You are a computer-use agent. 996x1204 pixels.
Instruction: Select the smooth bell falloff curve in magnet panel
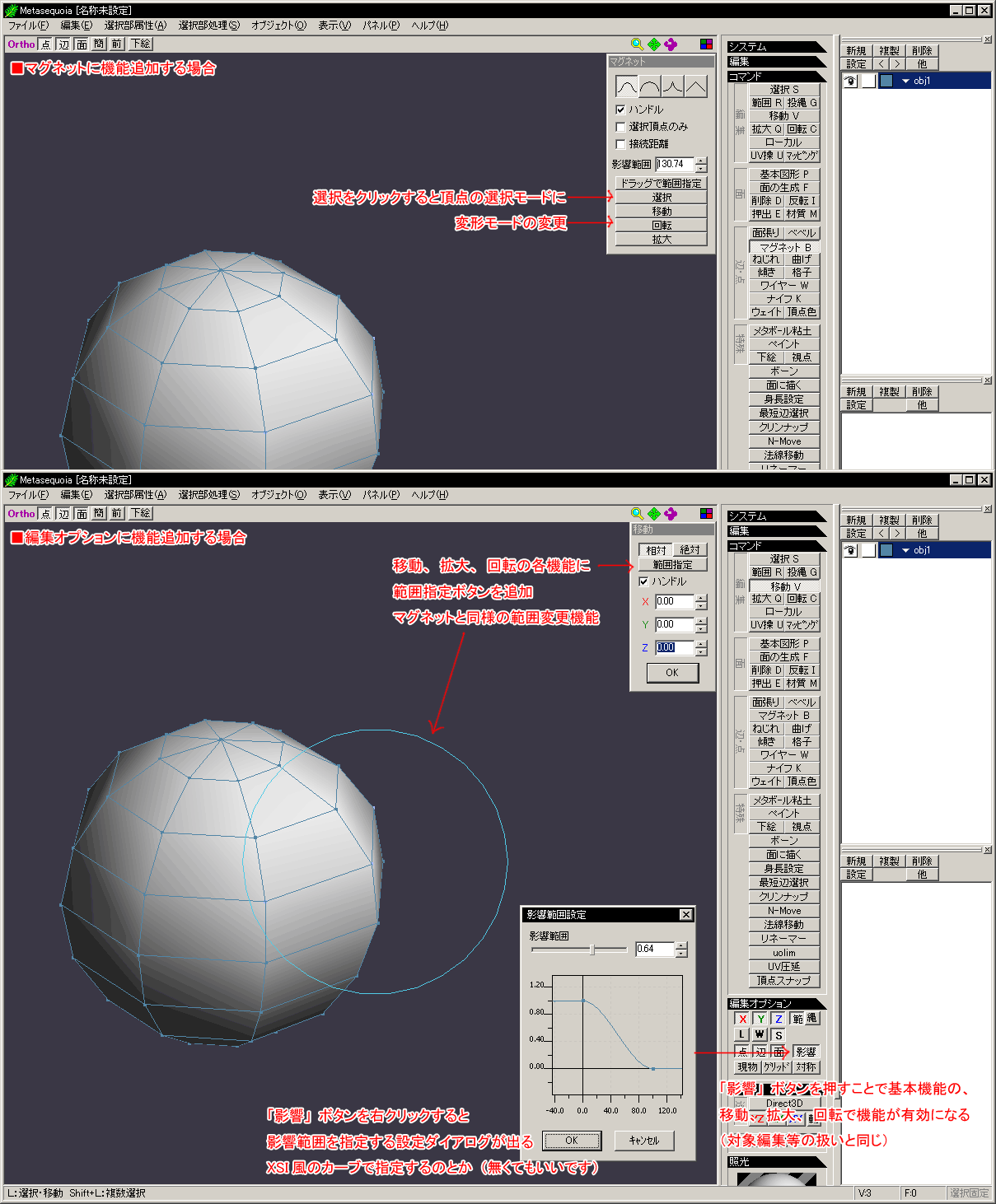pyautogui.click(x=627, y=86)
